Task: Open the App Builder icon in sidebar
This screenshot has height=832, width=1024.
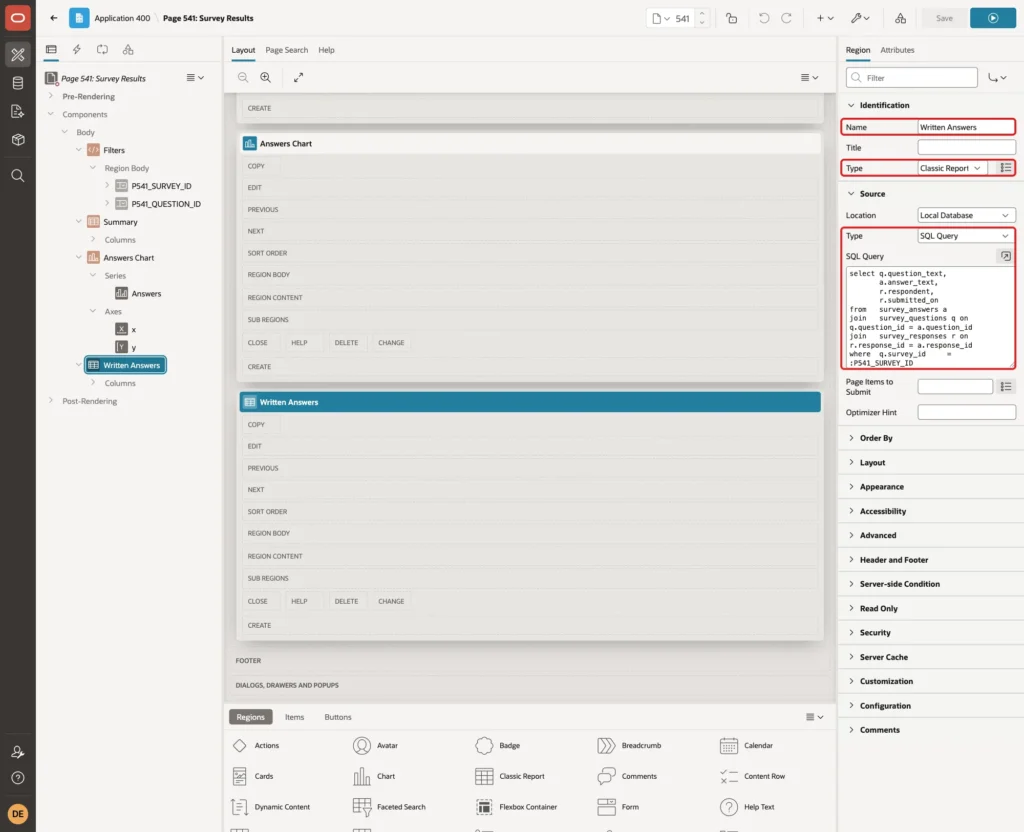Action: point(18,55)
